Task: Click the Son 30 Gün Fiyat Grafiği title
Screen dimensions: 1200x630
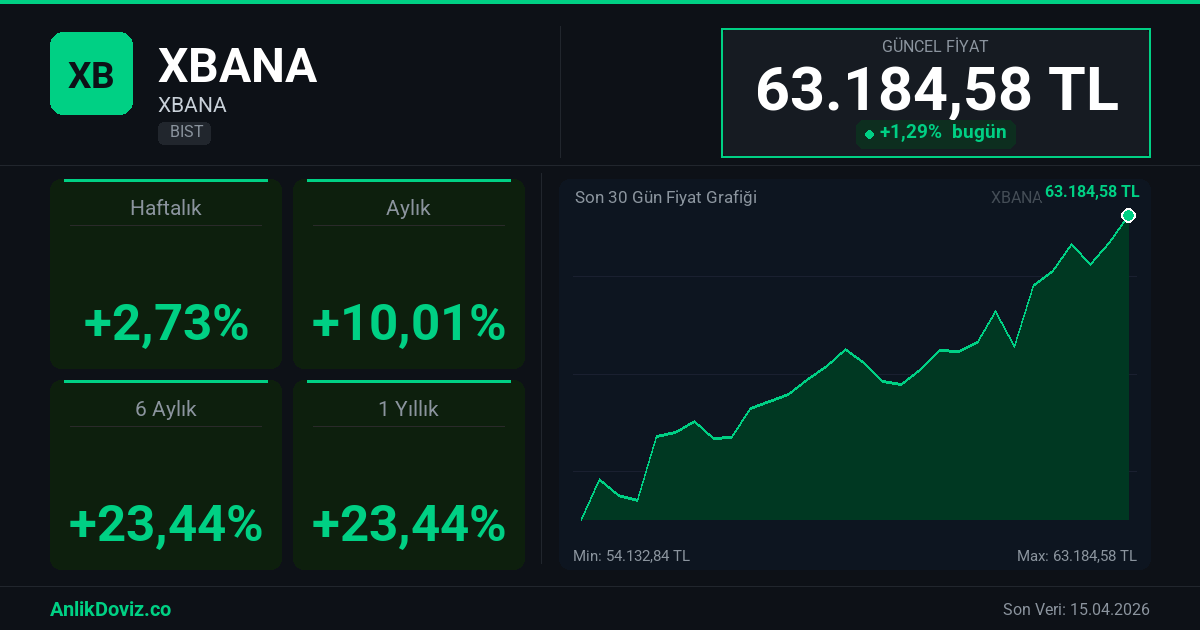Action: tap(665, 197)
